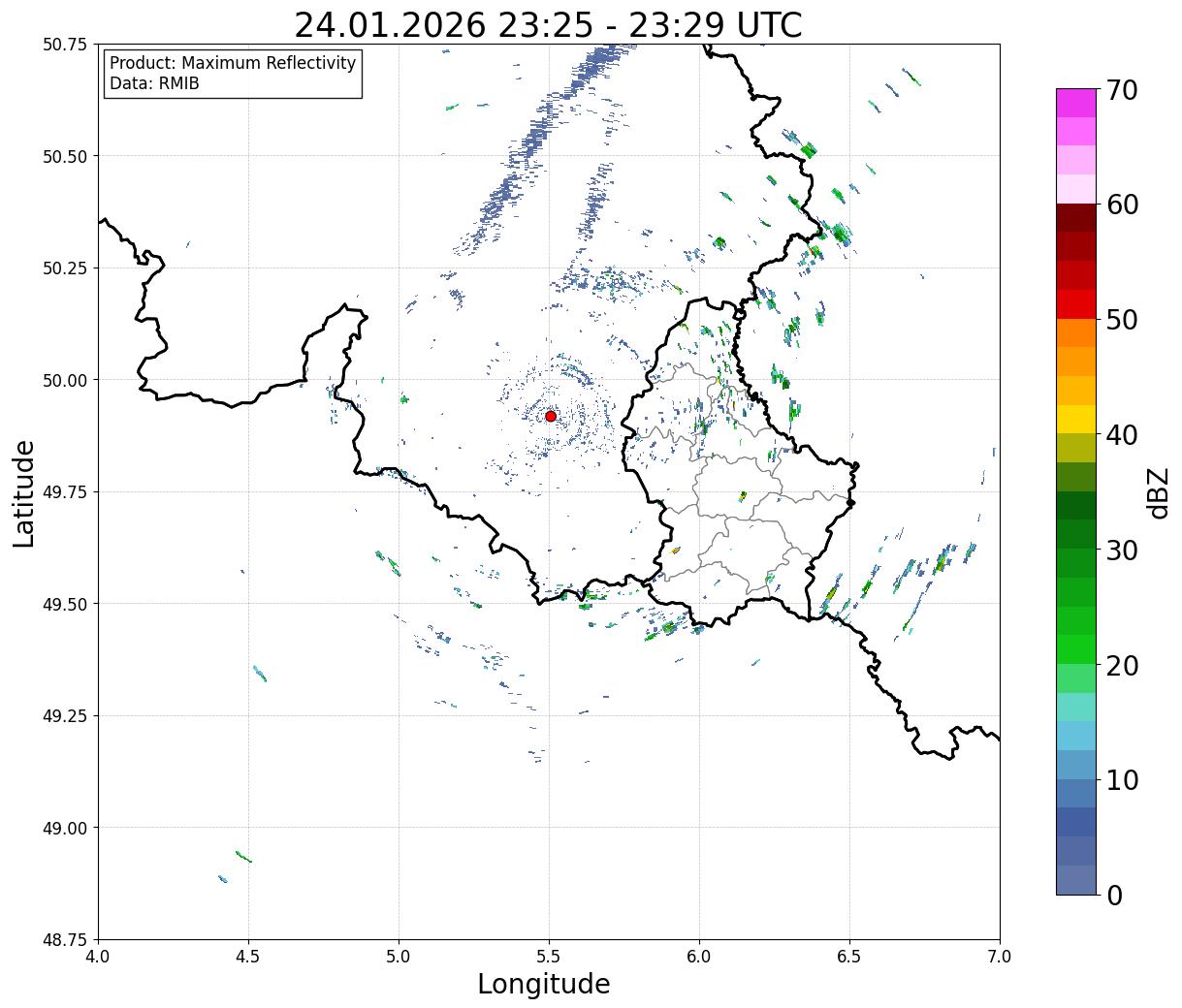
Task: Click the 48.75 latitude tick label
Action: (64, 939)
